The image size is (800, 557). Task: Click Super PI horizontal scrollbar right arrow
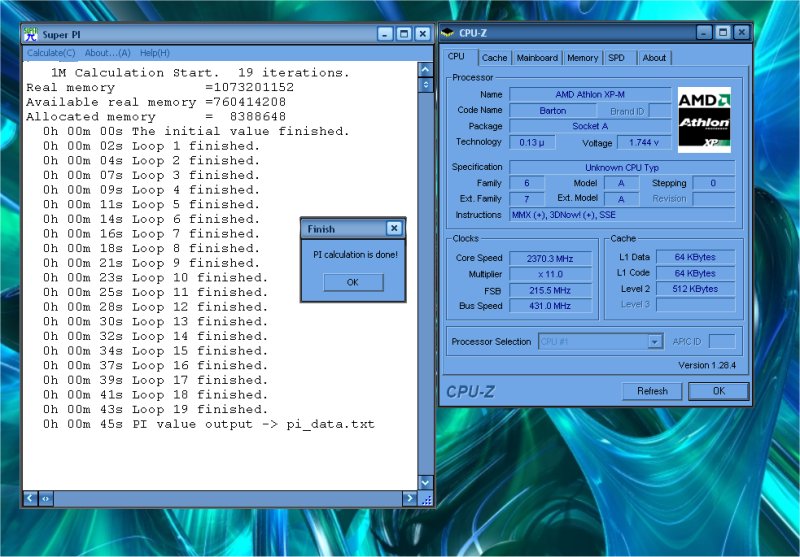[409, 498]
